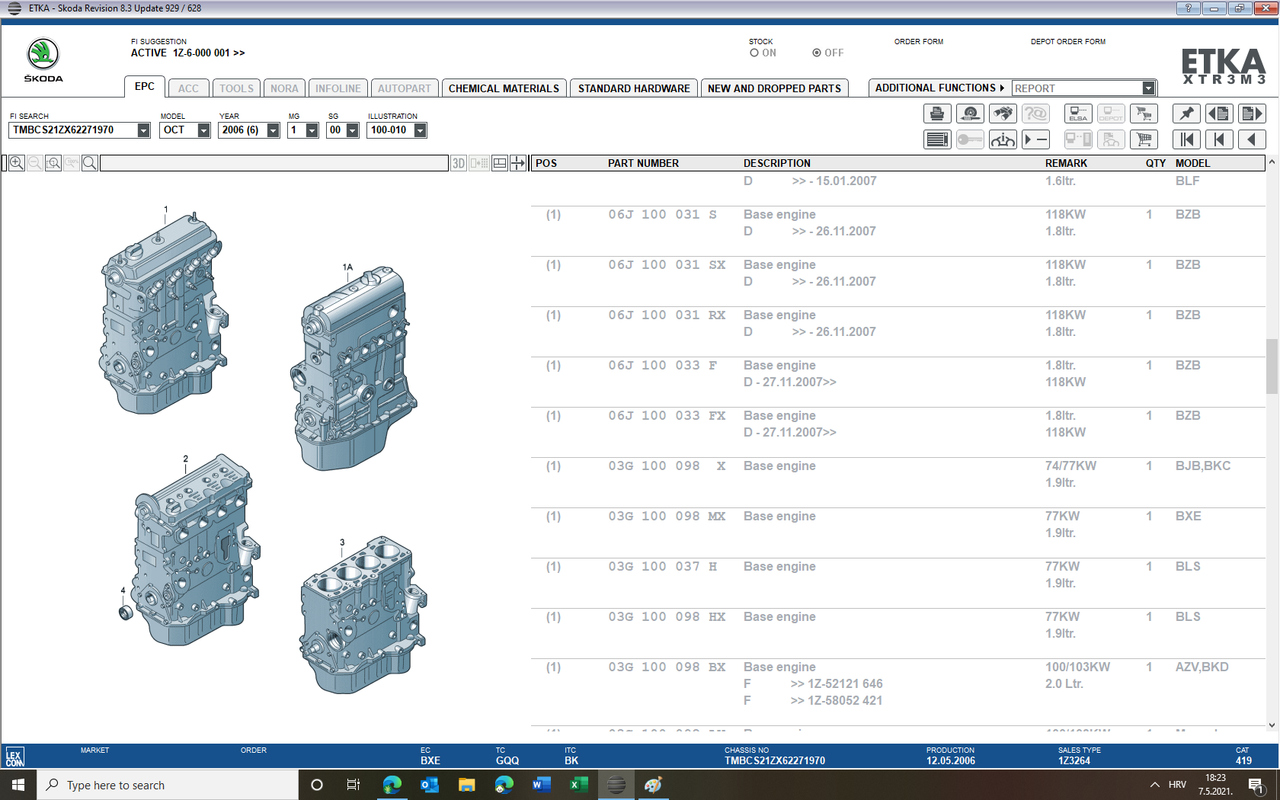Click the arrow-dash collapse icon
The width and height of the screenshot is (1280, 800).
[x=1036, y=140]
